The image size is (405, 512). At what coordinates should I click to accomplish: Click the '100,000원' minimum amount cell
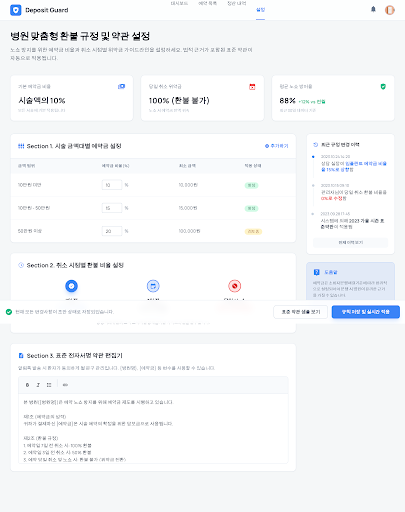tap(189, 231)
